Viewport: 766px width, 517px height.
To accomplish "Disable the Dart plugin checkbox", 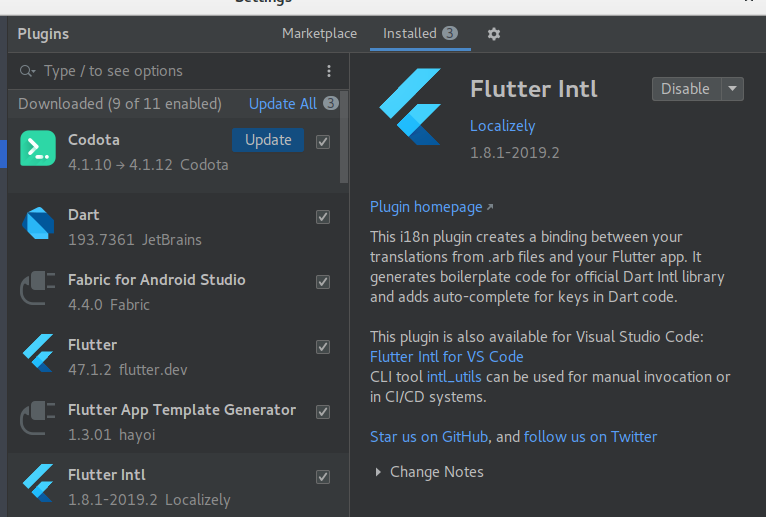I will [323, 216].
